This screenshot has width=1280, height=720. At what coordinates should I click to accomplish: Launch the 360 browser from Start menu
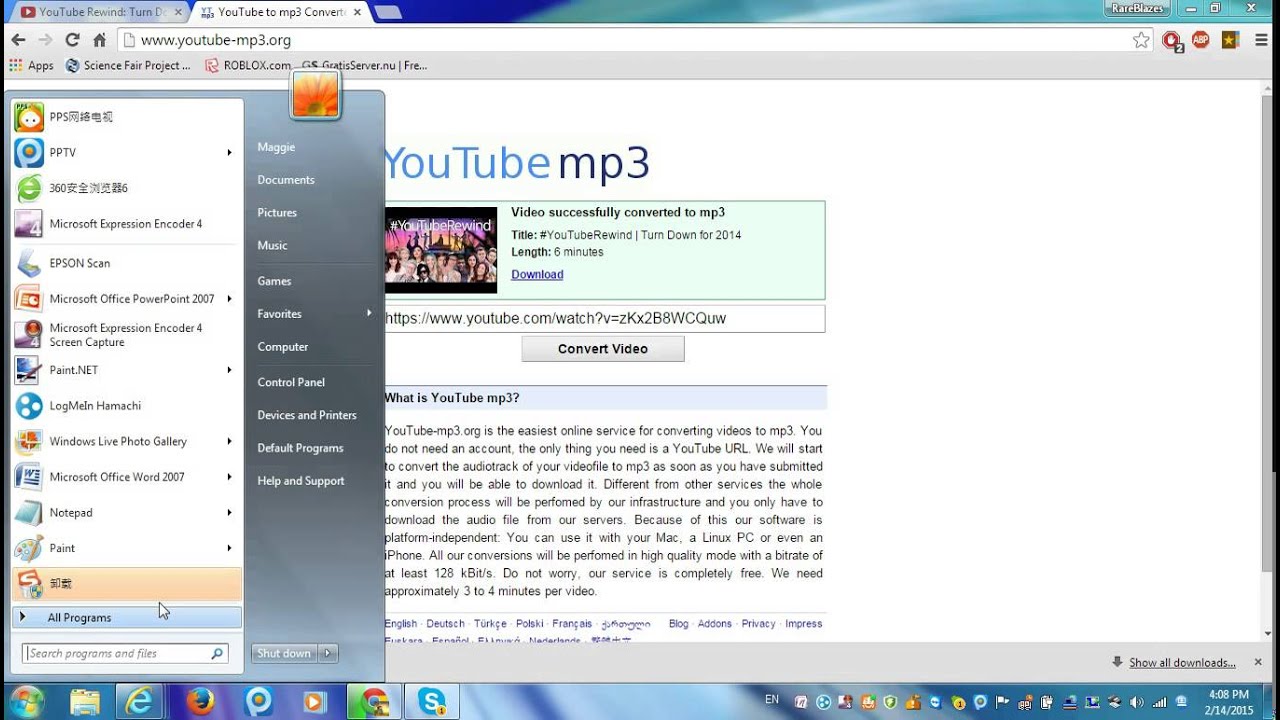click(x=126, y=188)
